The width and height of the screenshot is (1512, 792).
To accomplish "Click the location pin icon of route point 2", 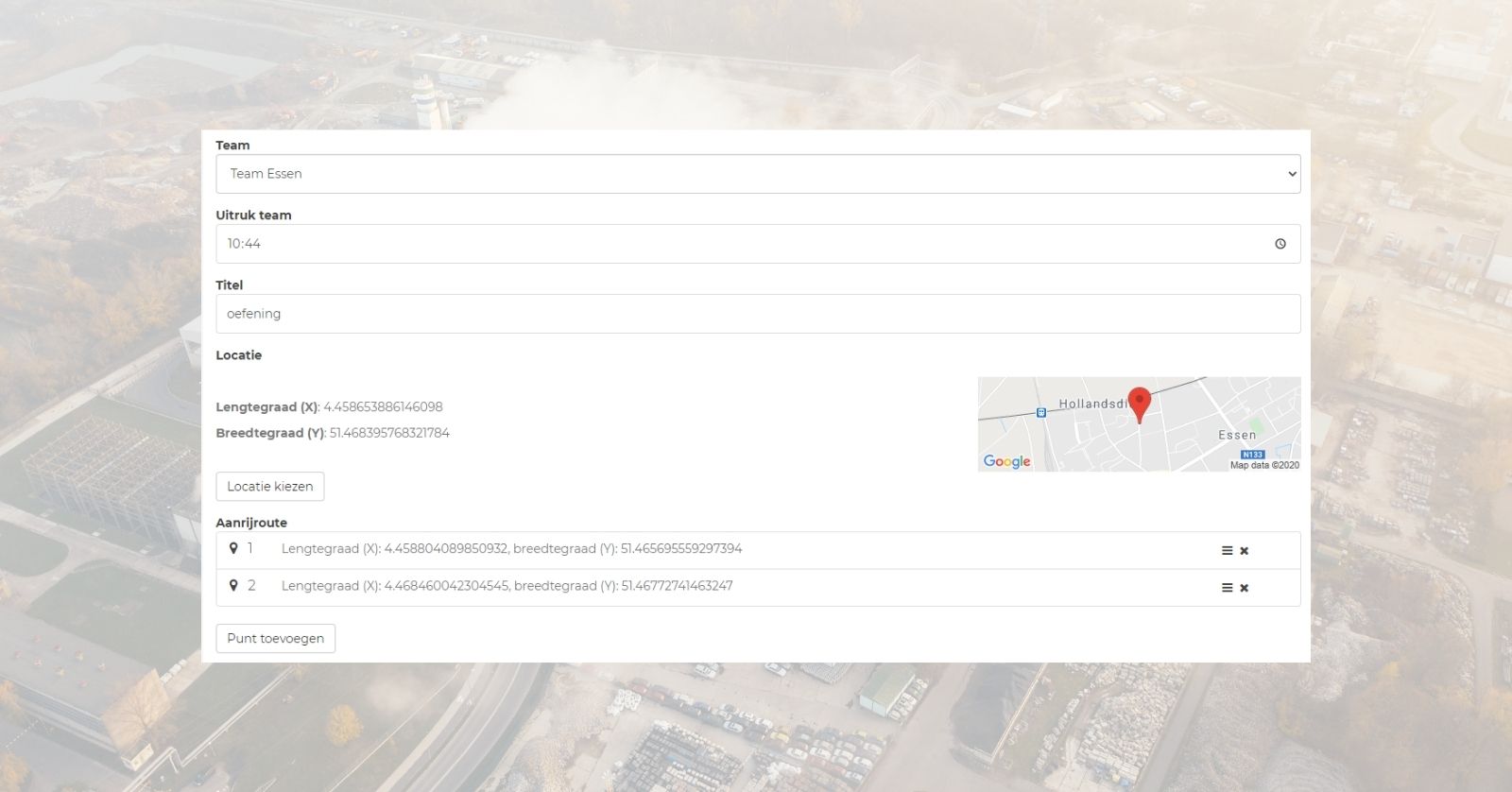I will 233,585.
